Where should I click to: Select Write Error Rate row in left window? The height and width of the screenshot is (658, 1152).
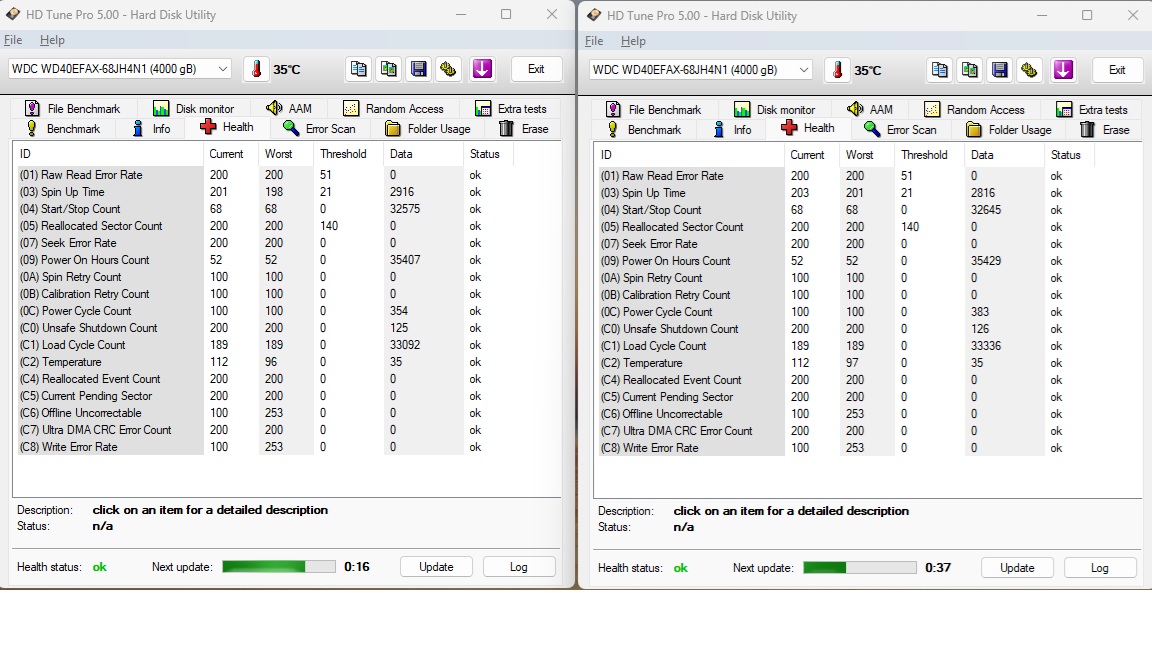[264, 446]
